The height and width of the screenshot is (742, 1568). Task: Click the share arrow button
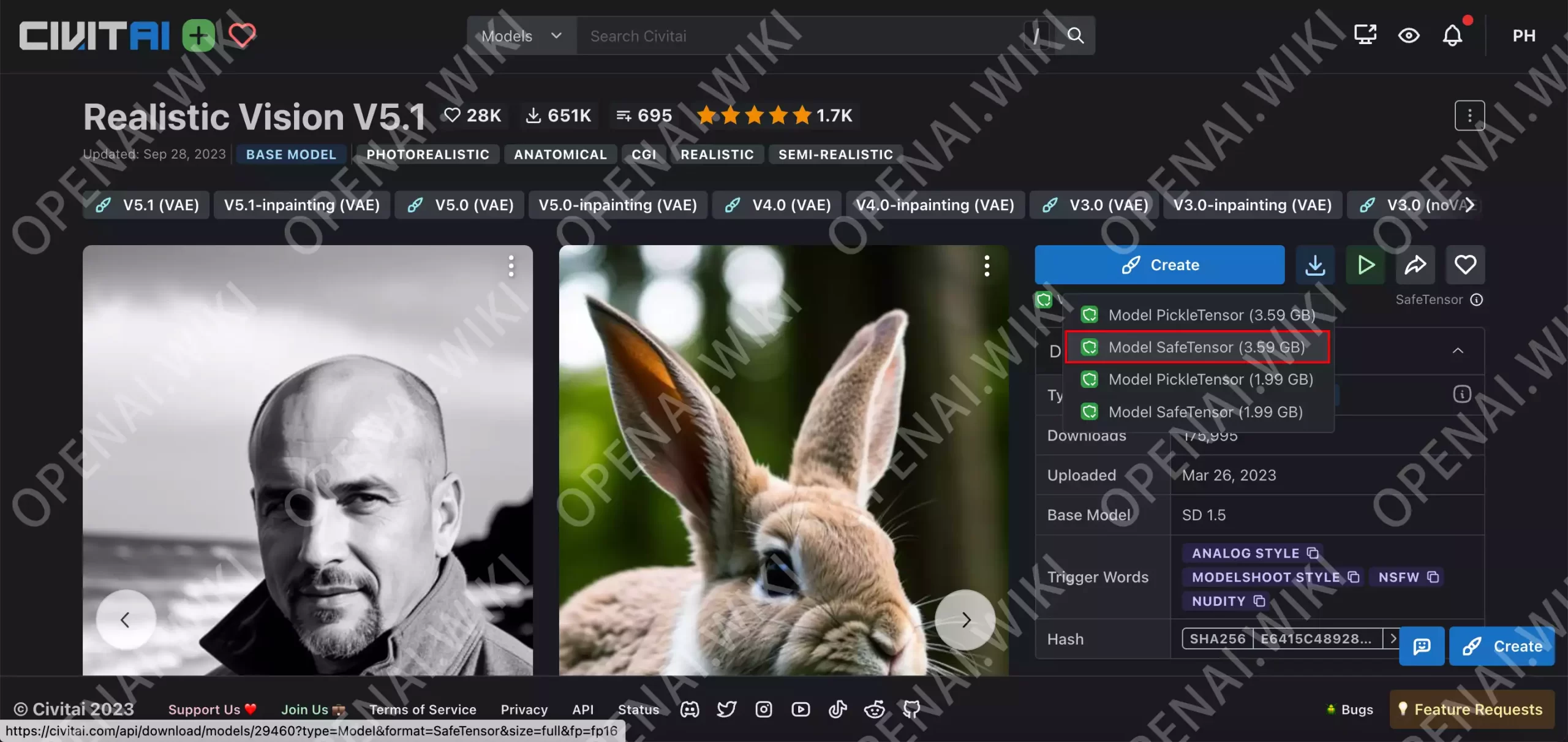[1415, 265]
